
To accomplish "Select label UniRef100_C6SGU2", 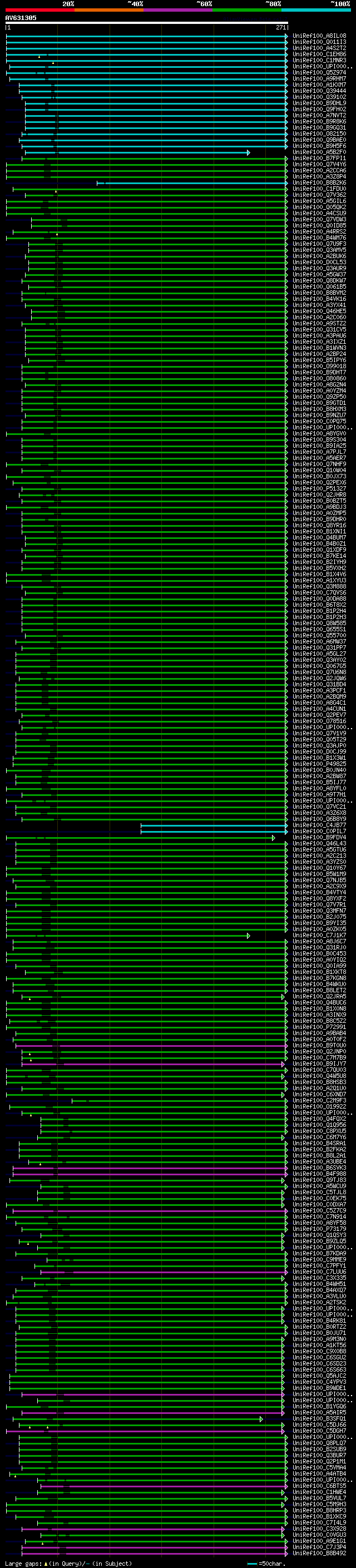I will (319, 1357).
